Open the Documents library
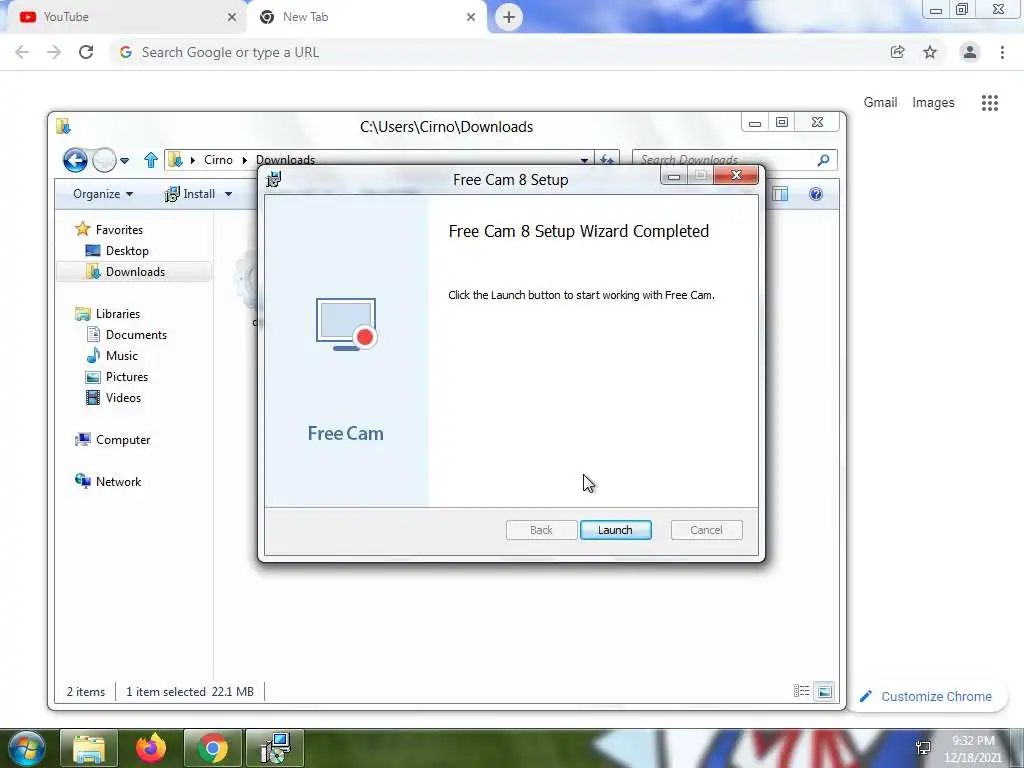This screenshot has width=1024, height=768. [136, 335]
